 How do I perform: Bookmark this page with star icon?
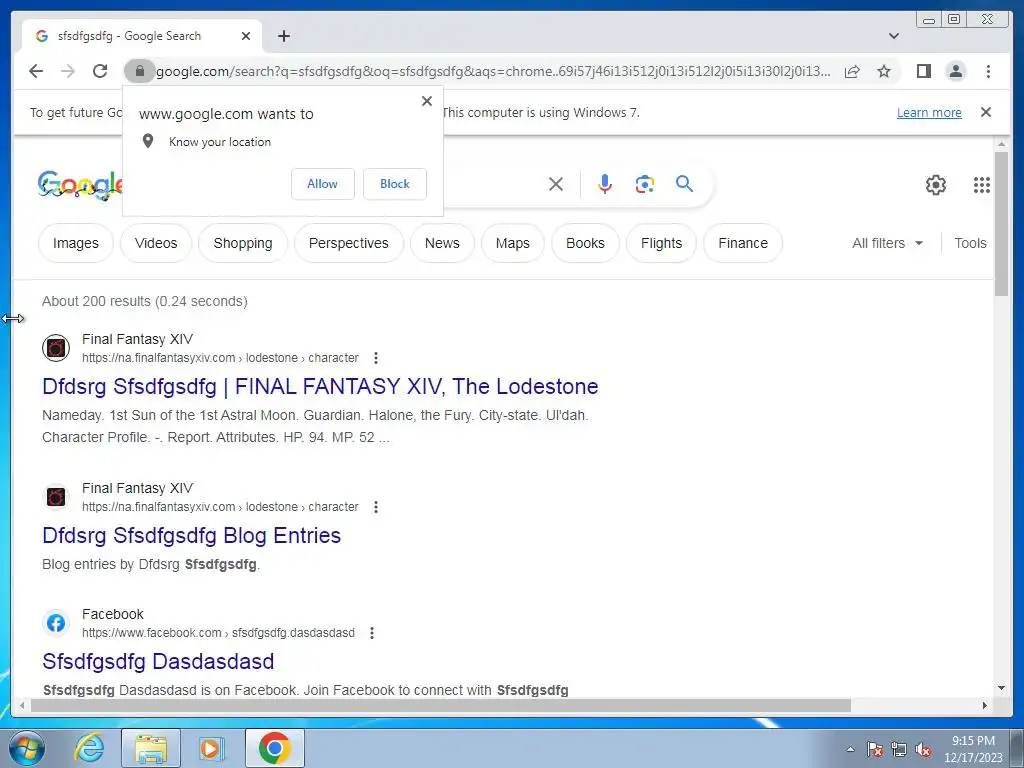[x=884, y=71]
